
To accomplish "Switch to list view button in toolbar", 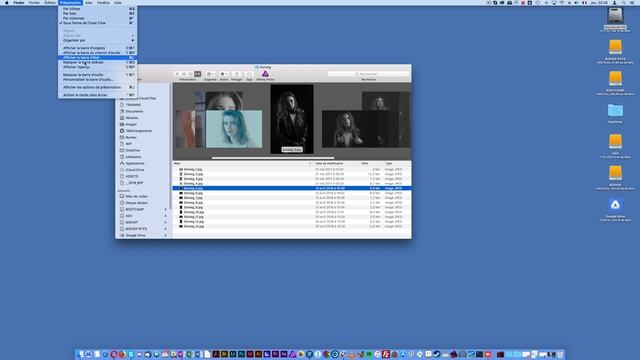I will pos(184,74).
